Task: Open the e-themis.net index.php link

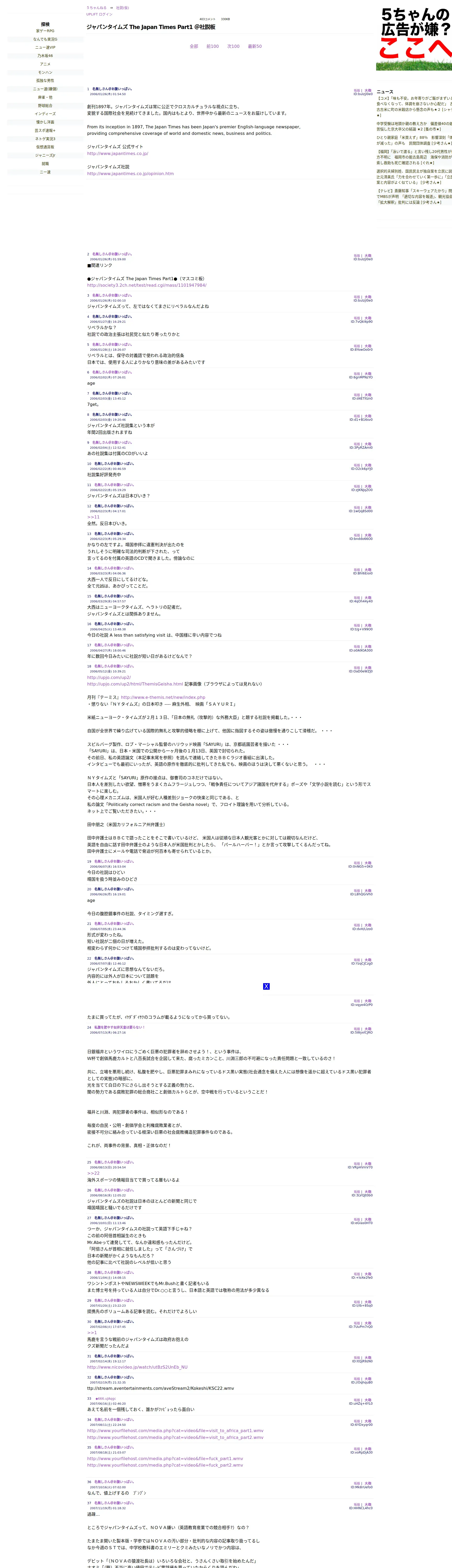Action: point(163,697)
